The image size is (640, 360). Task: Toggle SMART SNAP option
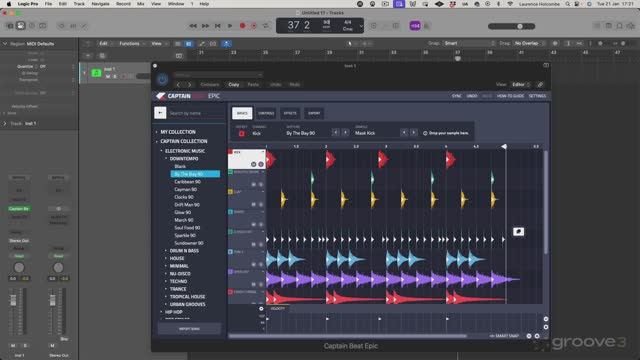tap(504, 336)
